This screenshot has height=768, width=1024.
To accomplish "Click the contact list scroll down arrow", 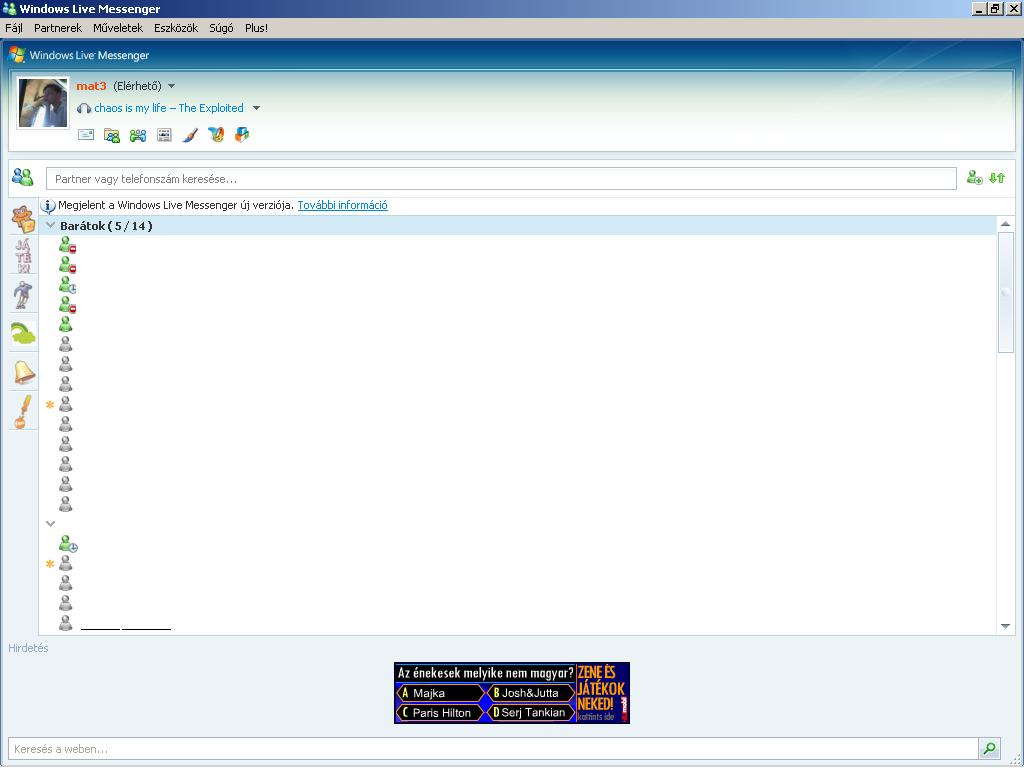I will coord(1006,626).
